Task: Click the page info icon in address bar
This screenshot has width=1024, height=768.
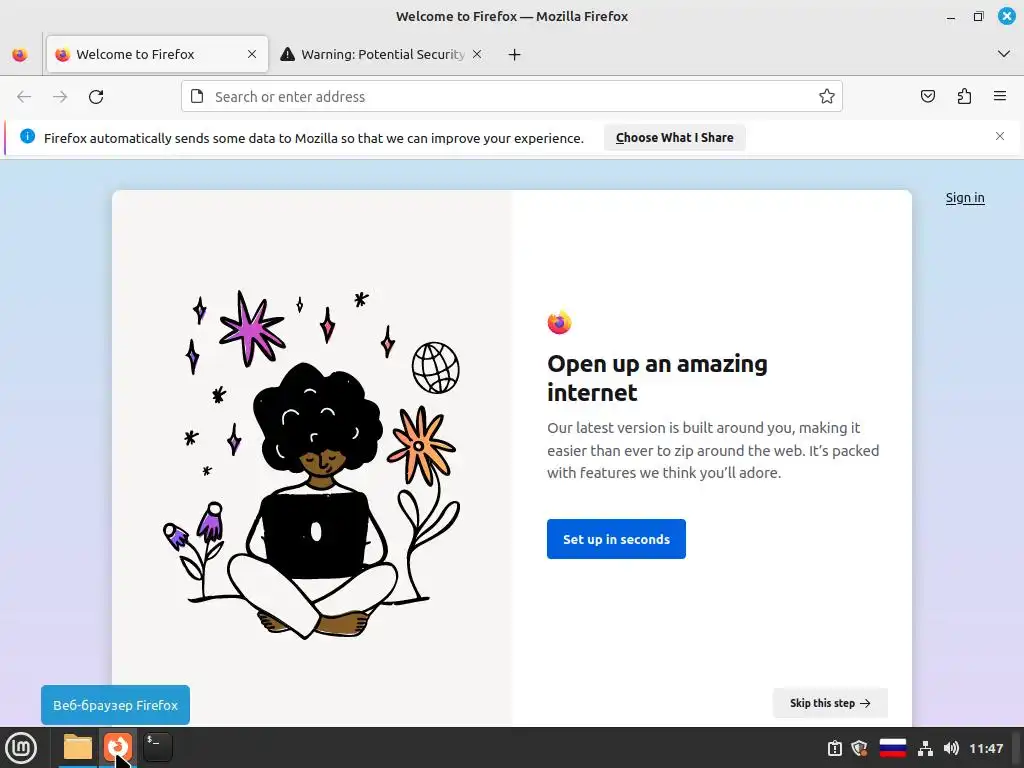Action: tap(197, 97)
